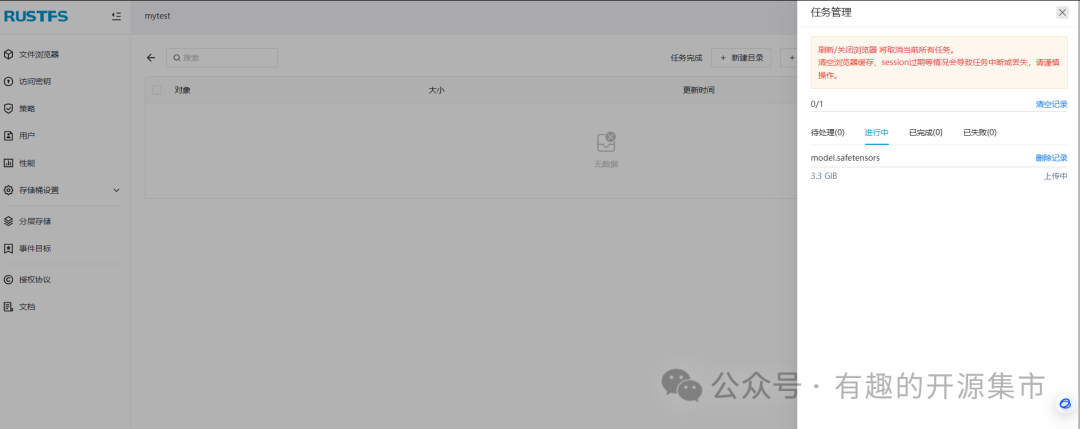Image resolution: width=1080 pixels, height=429 pixels.
Task: Click the 更新时间 column header
Action: [x=698, y=90]
